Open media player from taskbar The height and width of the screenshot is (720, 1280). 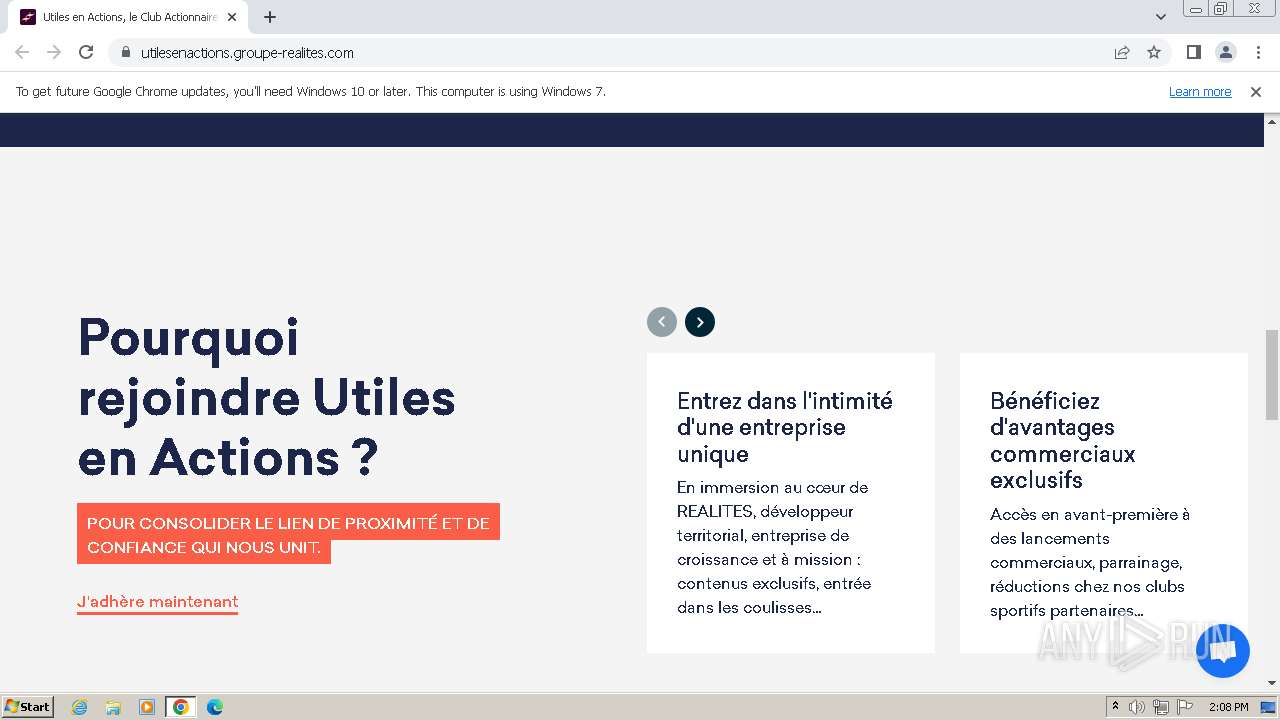pos(147,707)
